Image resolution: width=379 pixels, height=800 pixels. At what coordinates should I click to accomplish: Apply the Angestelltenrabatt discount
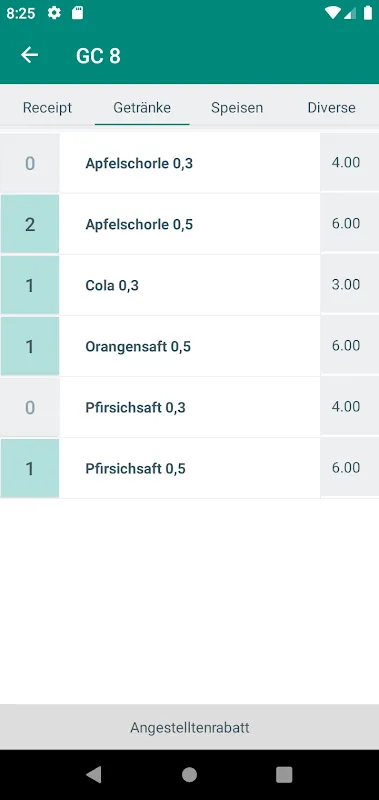coord(189,727)
